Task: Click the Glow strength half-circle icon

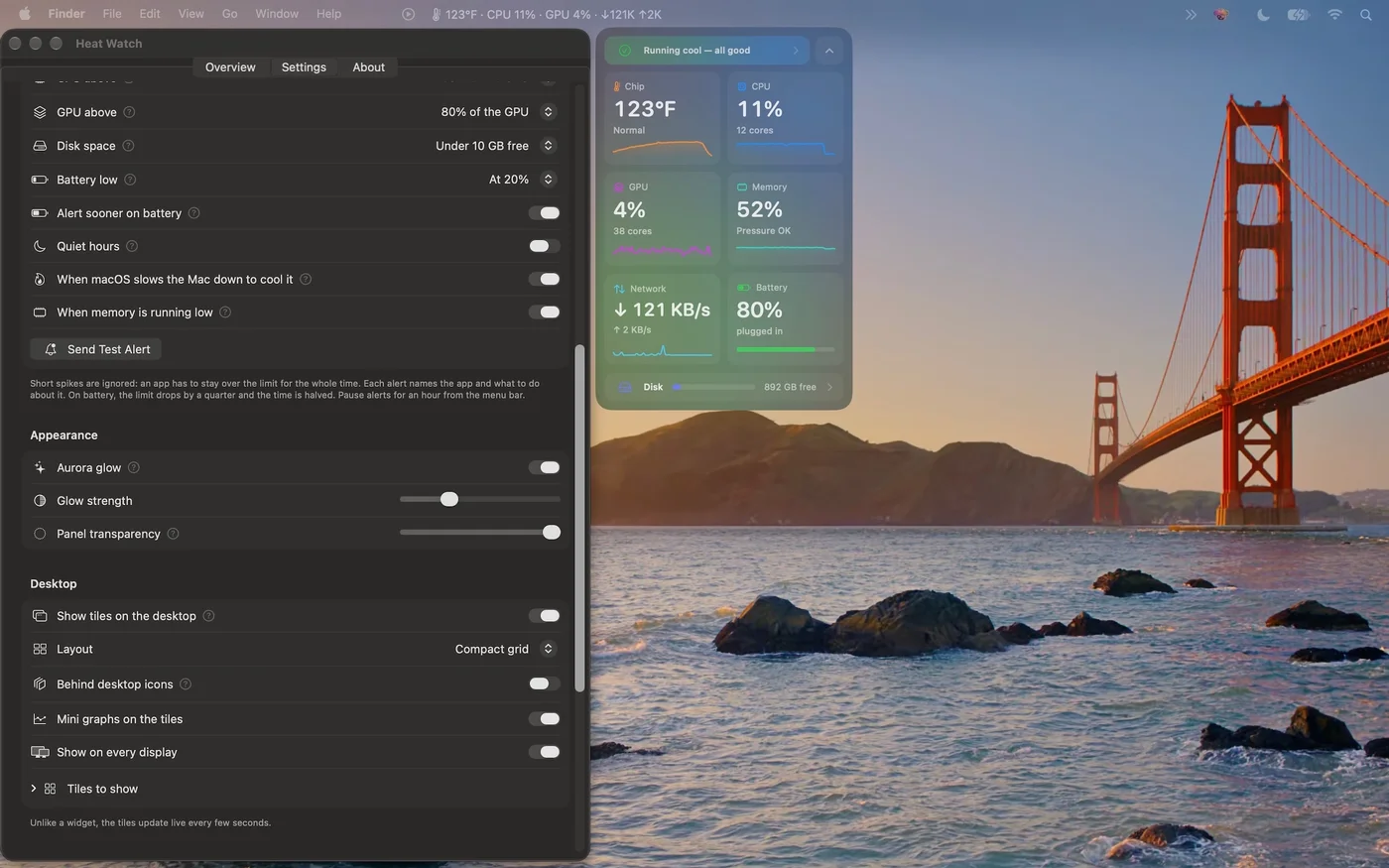Action: pos(40,501)
